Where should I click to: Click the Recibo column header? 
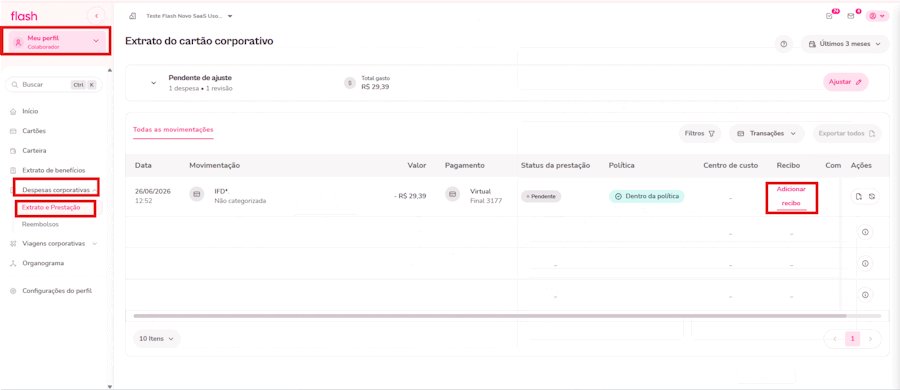click(788, 165)
